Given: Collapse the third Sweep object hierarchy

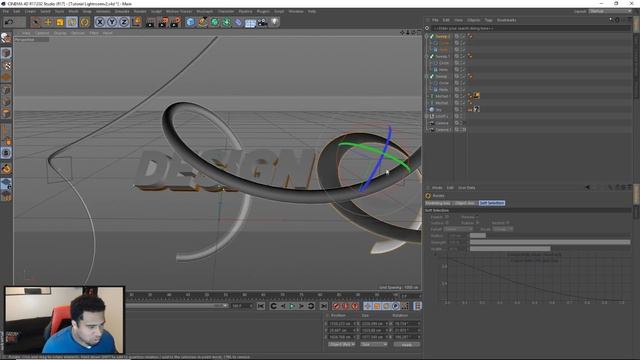Looking at the screenshot, I should coord(427,76).
